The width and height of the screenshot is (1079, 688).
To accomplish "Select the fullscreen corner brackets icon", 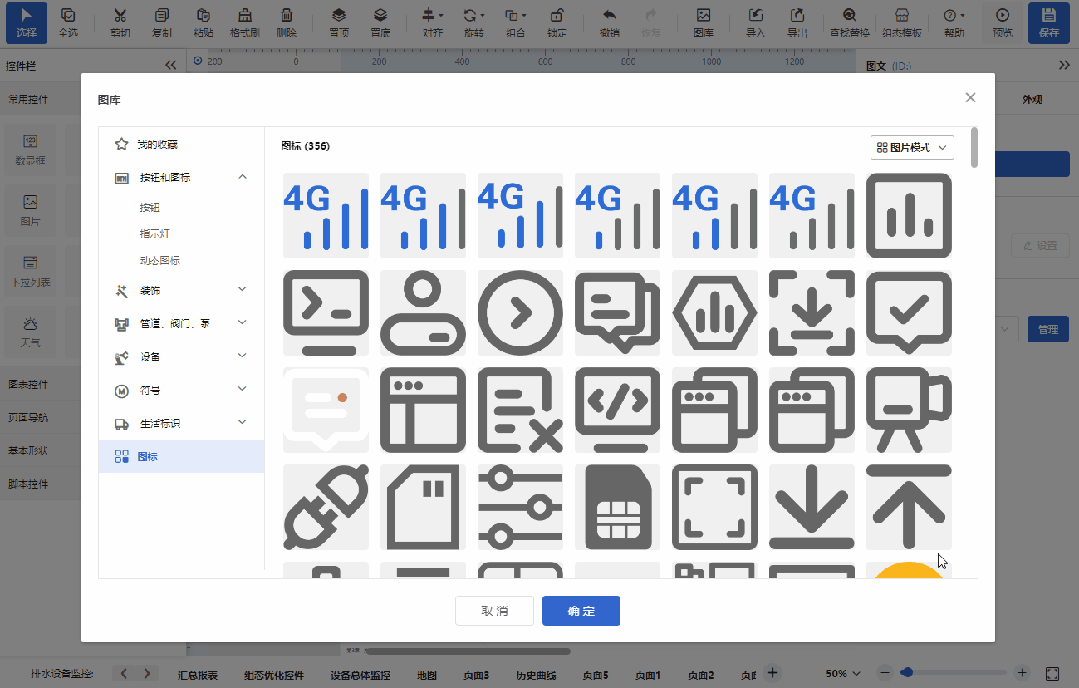I will (714, 507).
